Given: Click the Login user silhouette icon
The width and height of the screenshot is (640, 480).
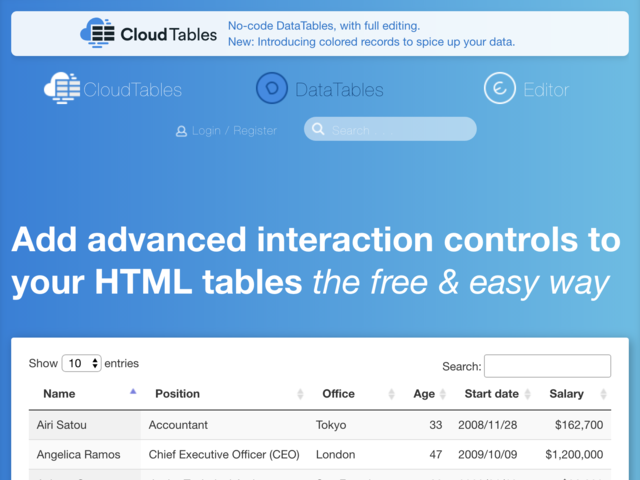Looking at the screenshot, I should [181, 131].
